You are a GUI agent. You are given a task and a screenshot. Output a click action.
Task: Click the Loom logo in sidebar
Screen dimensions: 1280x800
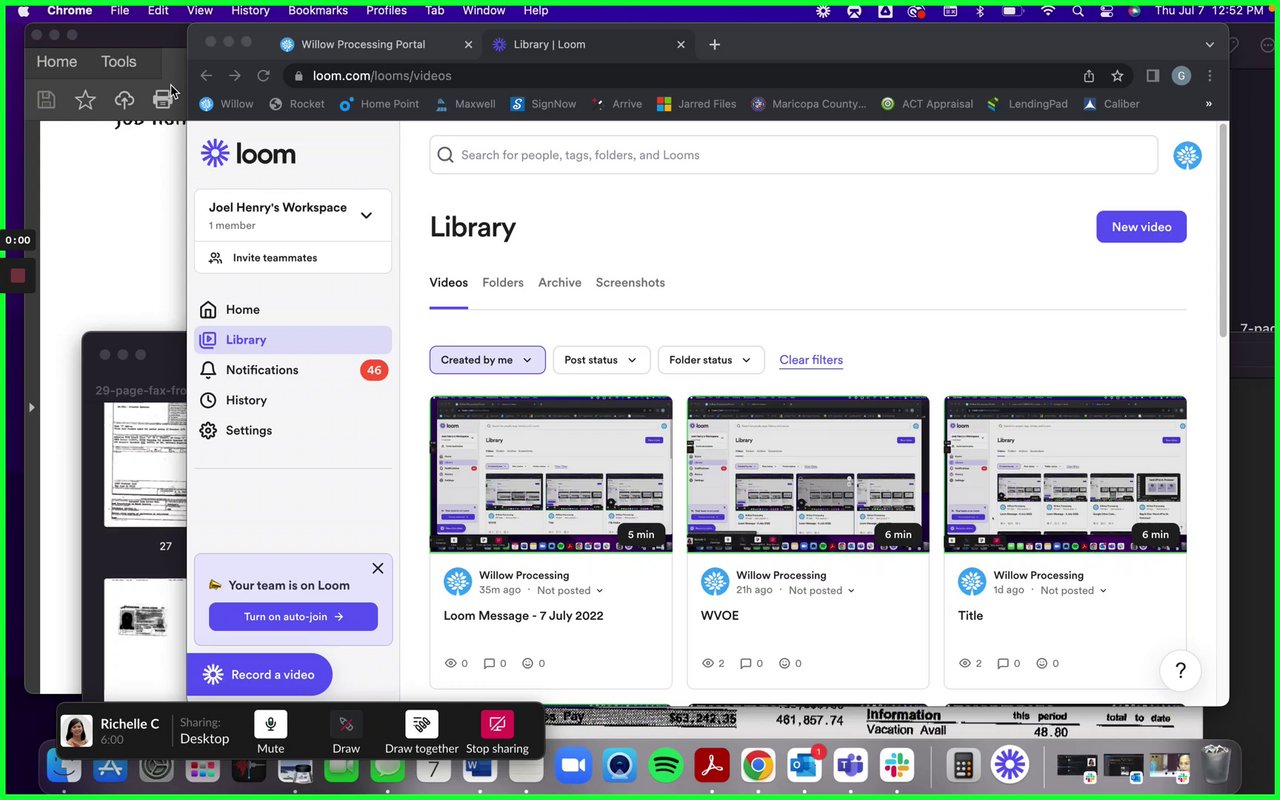248,154
